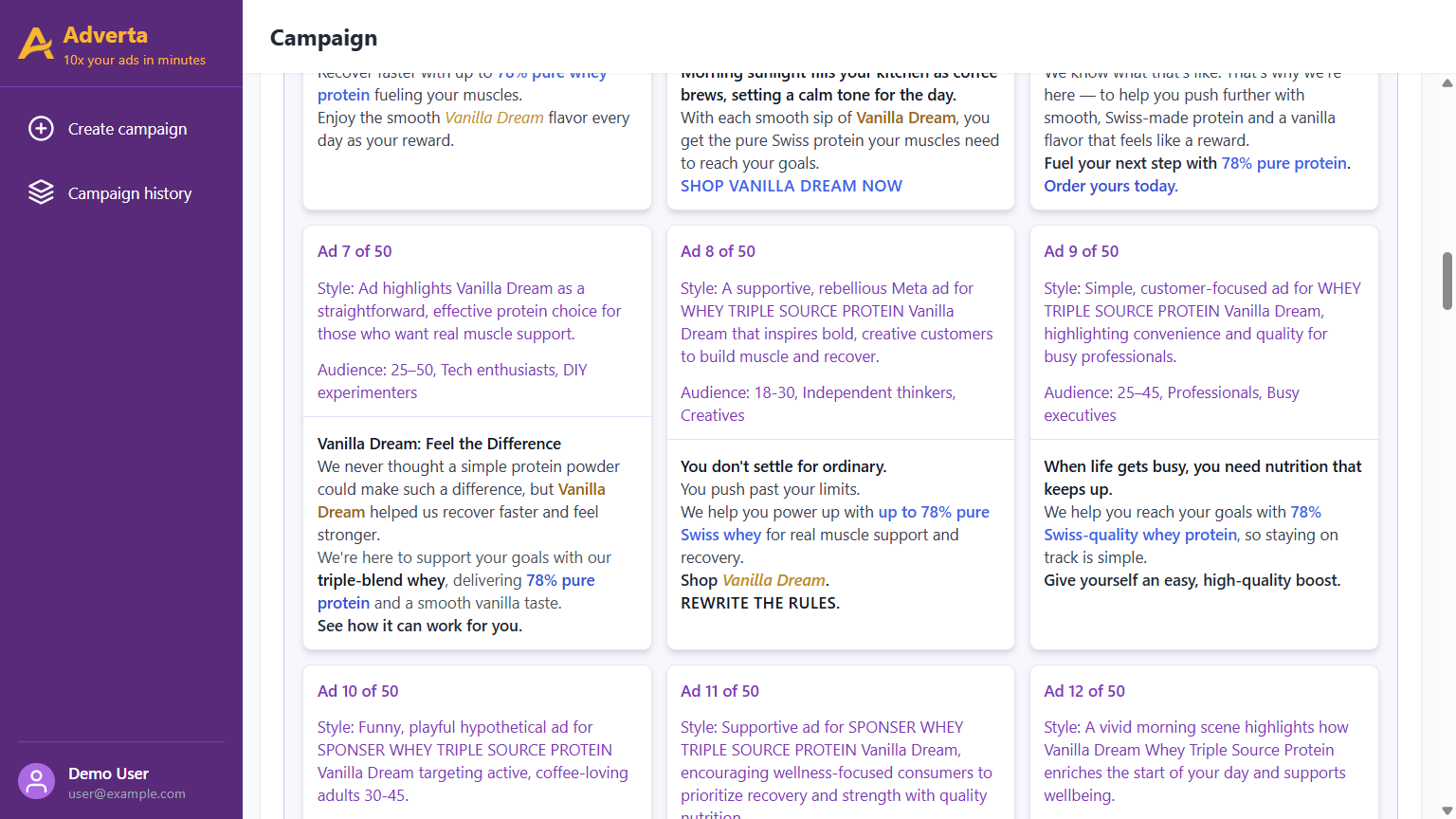Select the 'Ad 8 of 50' card heading
The height and width of the screenshot is (819, 1456).
tap(718, 251)
